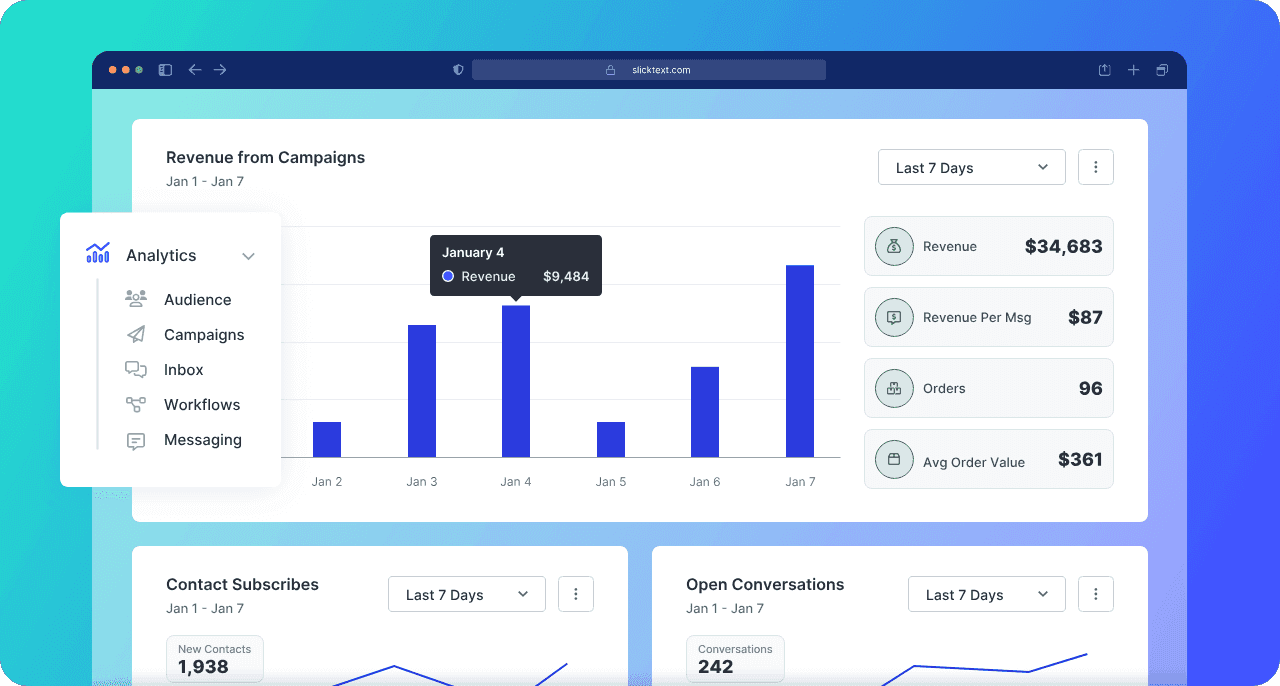Click the Inbox chat bubbles icon
This screenshot has width=1280, height=686.
point(136,369)
